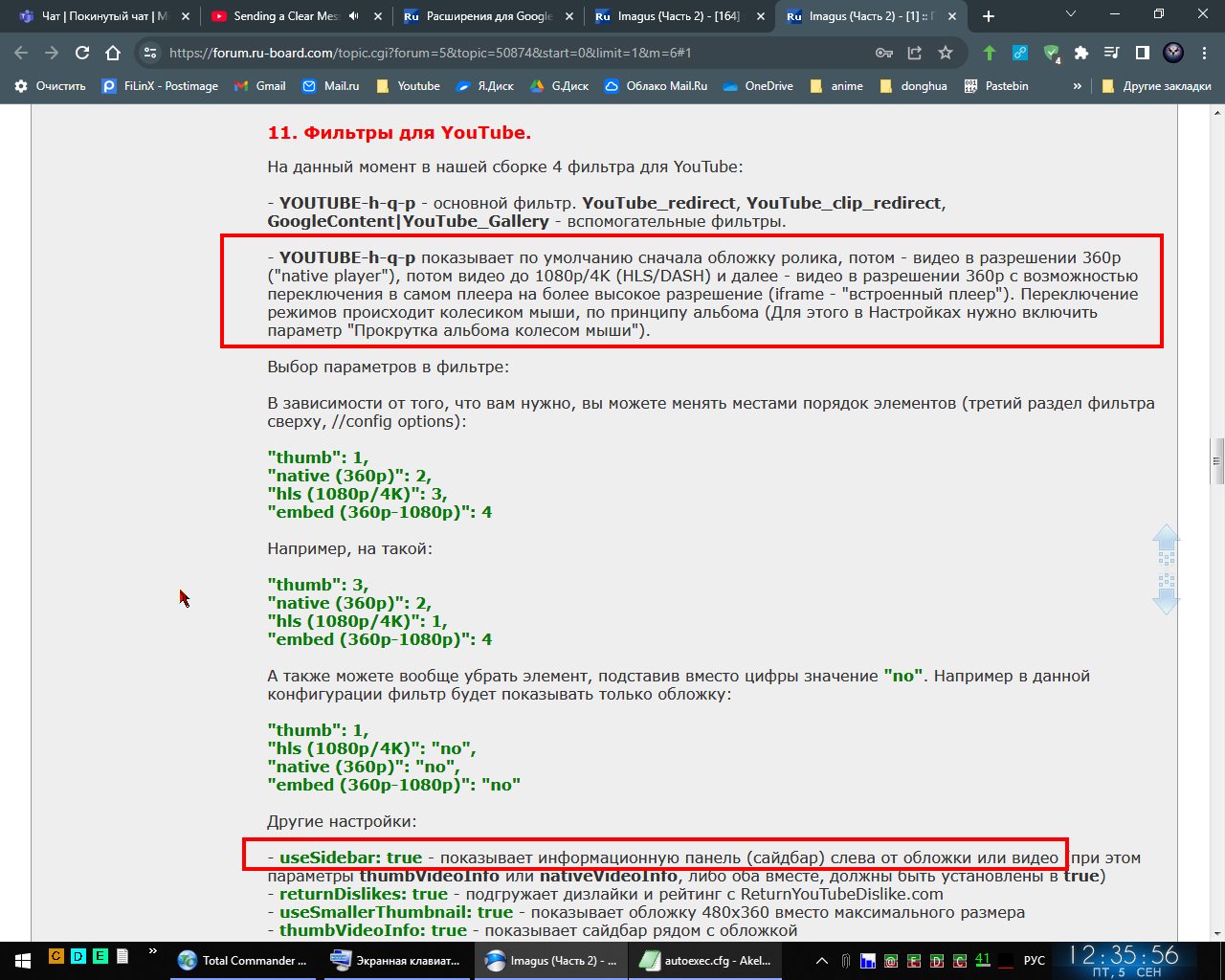Viewport: 1225px width, 980px height.
Task: Click the green "useSidebar: true" text
Action: (x=350, y=857)
